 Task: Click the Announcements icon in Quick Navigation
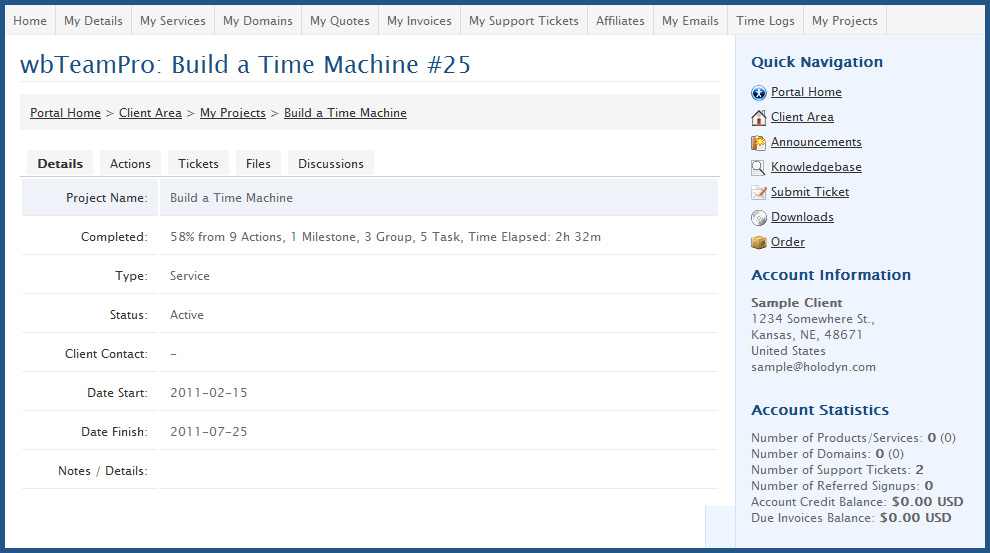click(758, 143)
